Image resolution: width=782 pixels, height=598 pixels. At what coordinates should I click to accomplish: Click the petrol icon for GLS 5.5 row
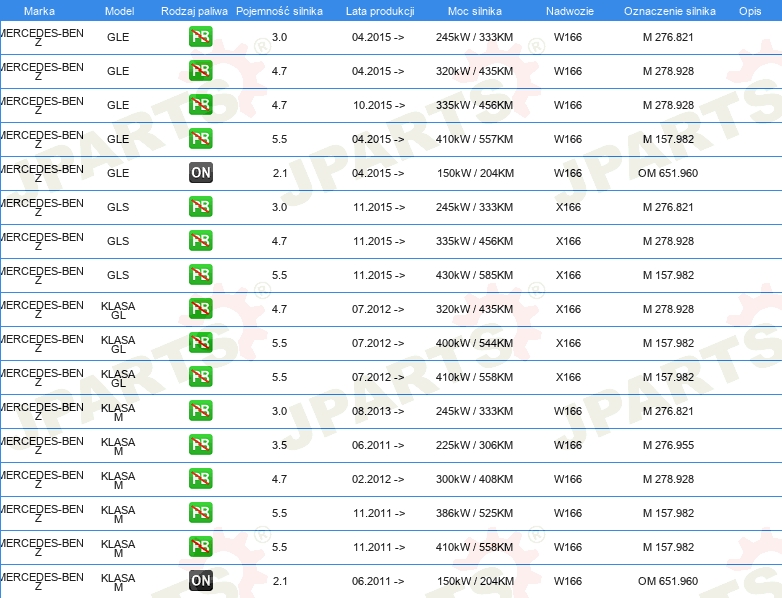(x=200, y=275)
